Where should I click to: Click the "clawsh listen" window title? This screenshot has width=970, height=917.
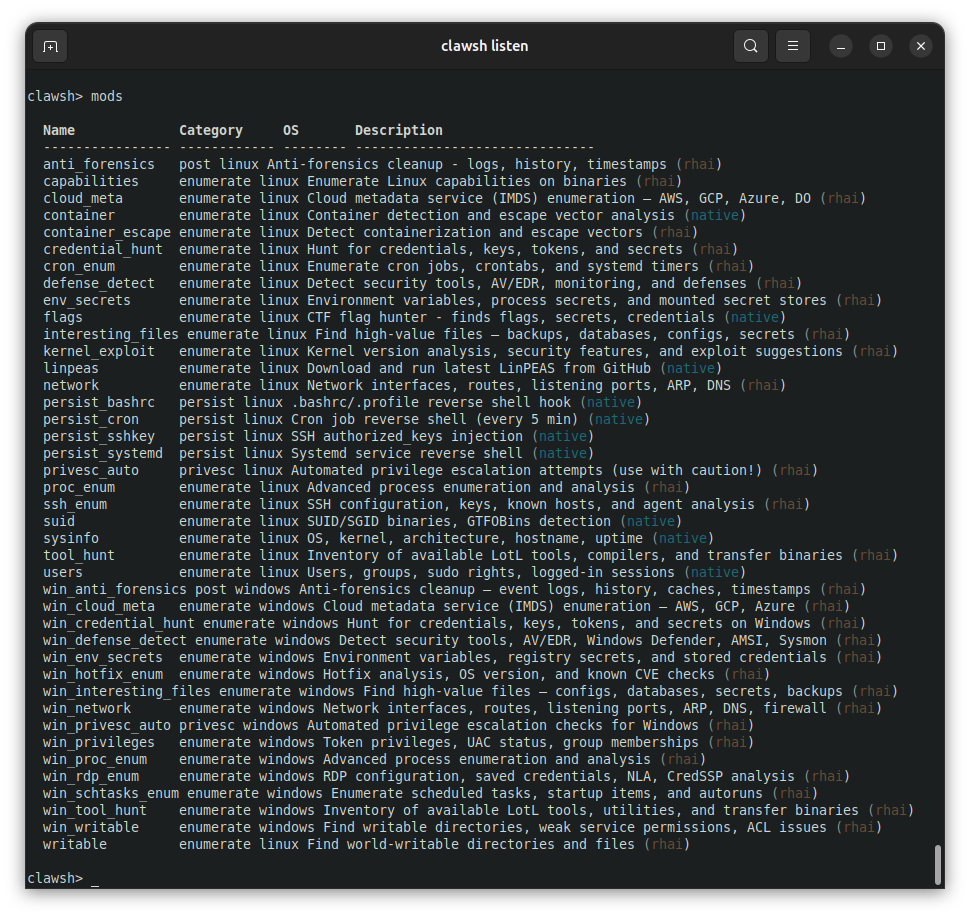pos(484,46)
